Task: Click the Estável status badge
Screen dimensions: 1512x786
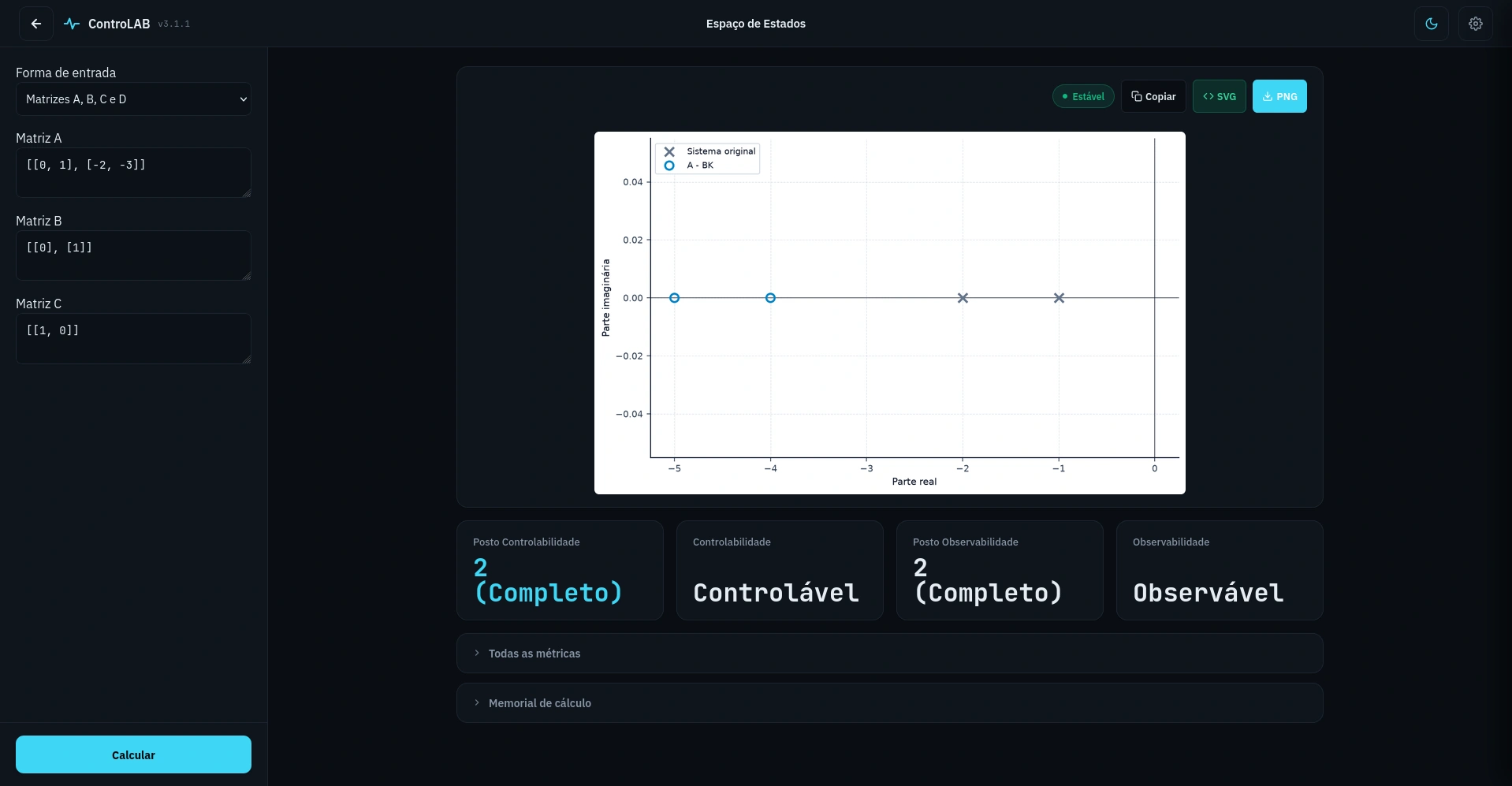Action: [1083, 96]
